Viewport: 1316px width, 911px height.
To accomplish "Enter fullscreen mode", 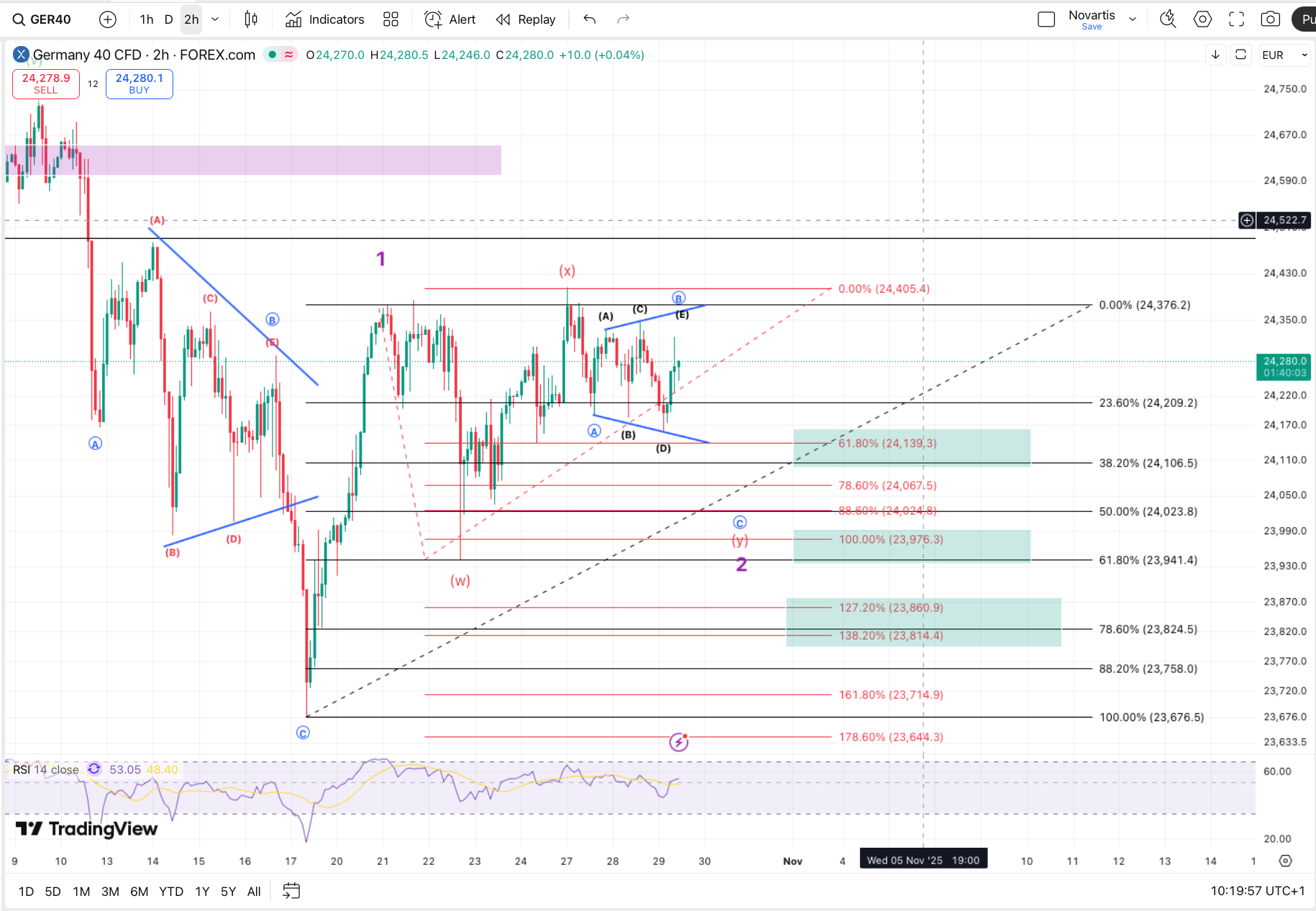I will (x=1236, y=19).
